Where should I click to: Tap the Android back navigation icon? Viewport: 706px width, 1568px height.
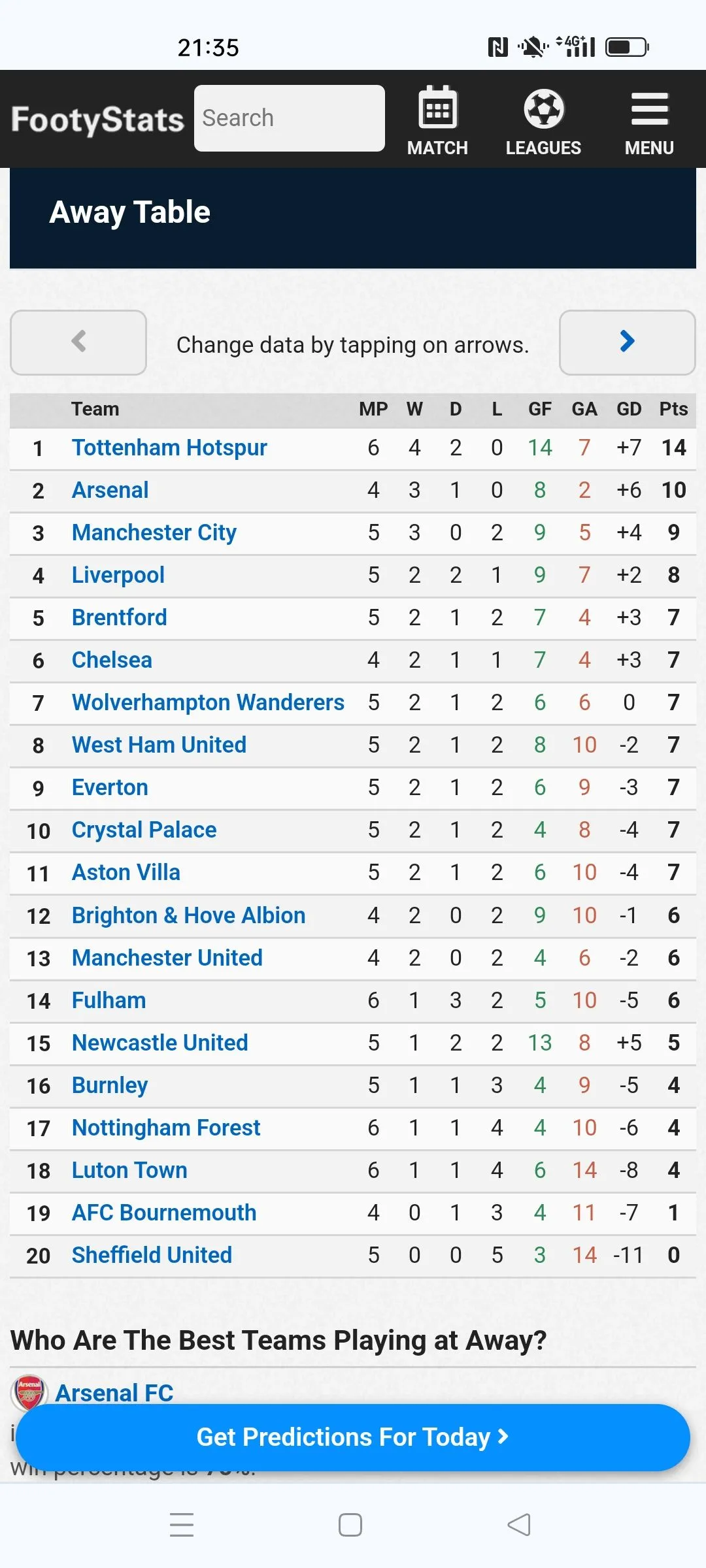pos(518,1525)
